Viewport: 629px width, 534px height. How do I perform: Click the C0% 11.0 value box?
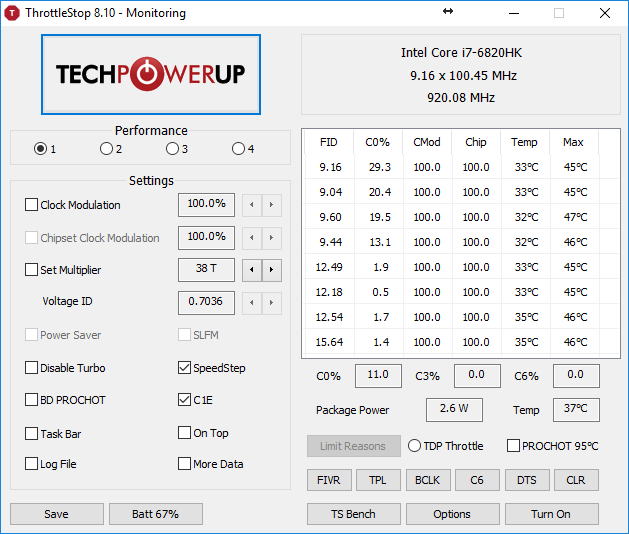378,376
